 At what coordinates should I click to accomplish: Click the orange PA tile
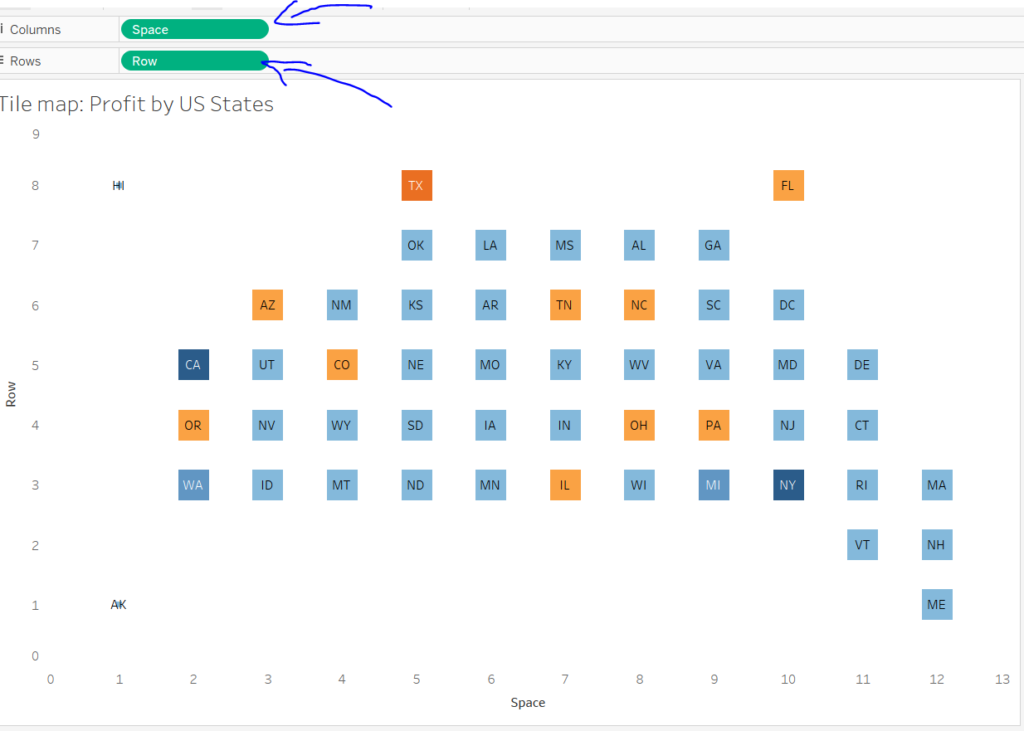point(713,425)
